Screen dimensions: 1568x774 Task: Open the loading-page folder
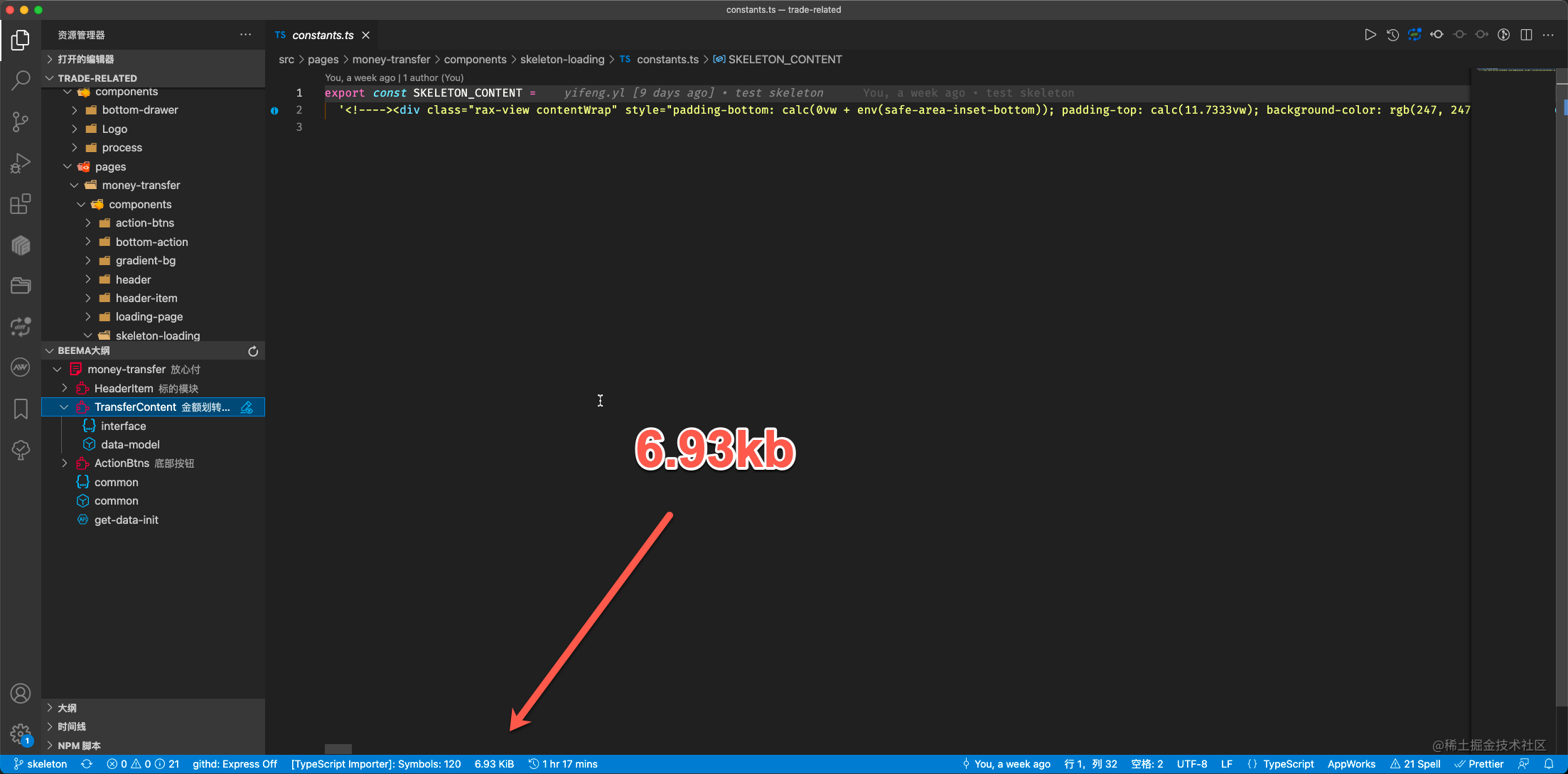154,317
